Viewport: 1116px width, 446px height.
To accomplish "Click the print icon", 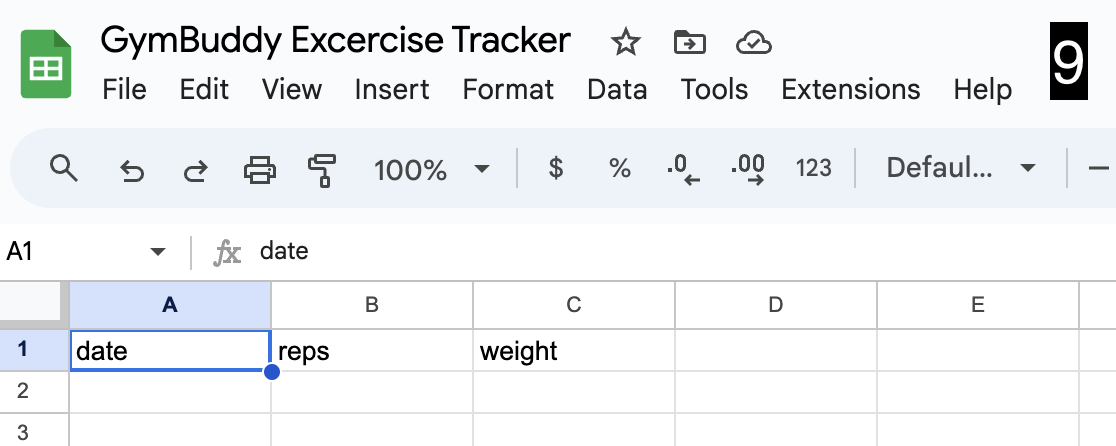I will pyautogui.click(x=260, y=170).
